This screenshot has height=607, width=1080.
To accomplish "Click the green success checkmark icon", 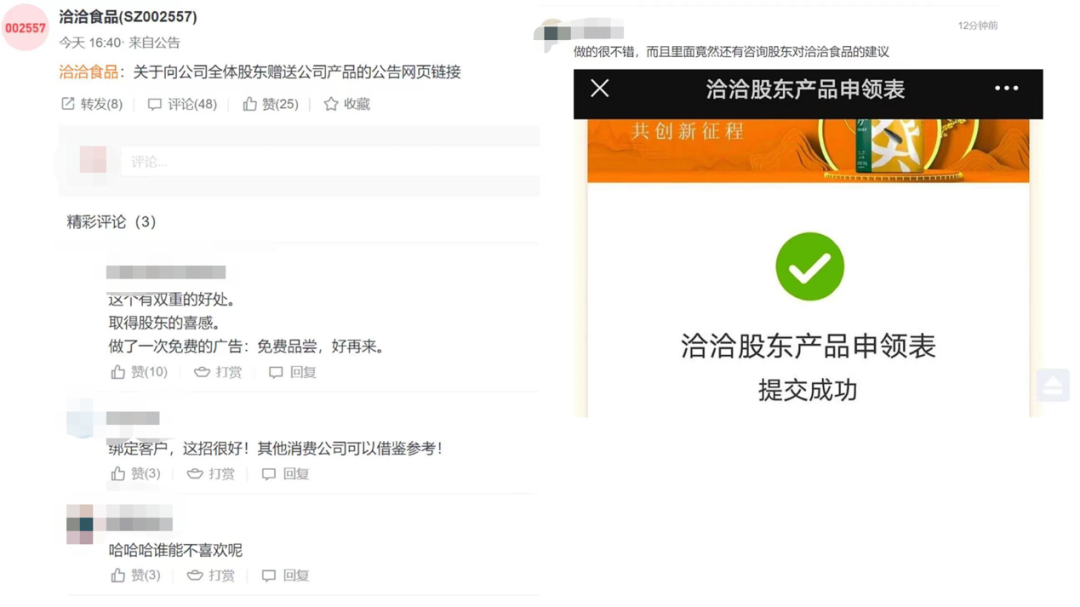I will (809, 267).
